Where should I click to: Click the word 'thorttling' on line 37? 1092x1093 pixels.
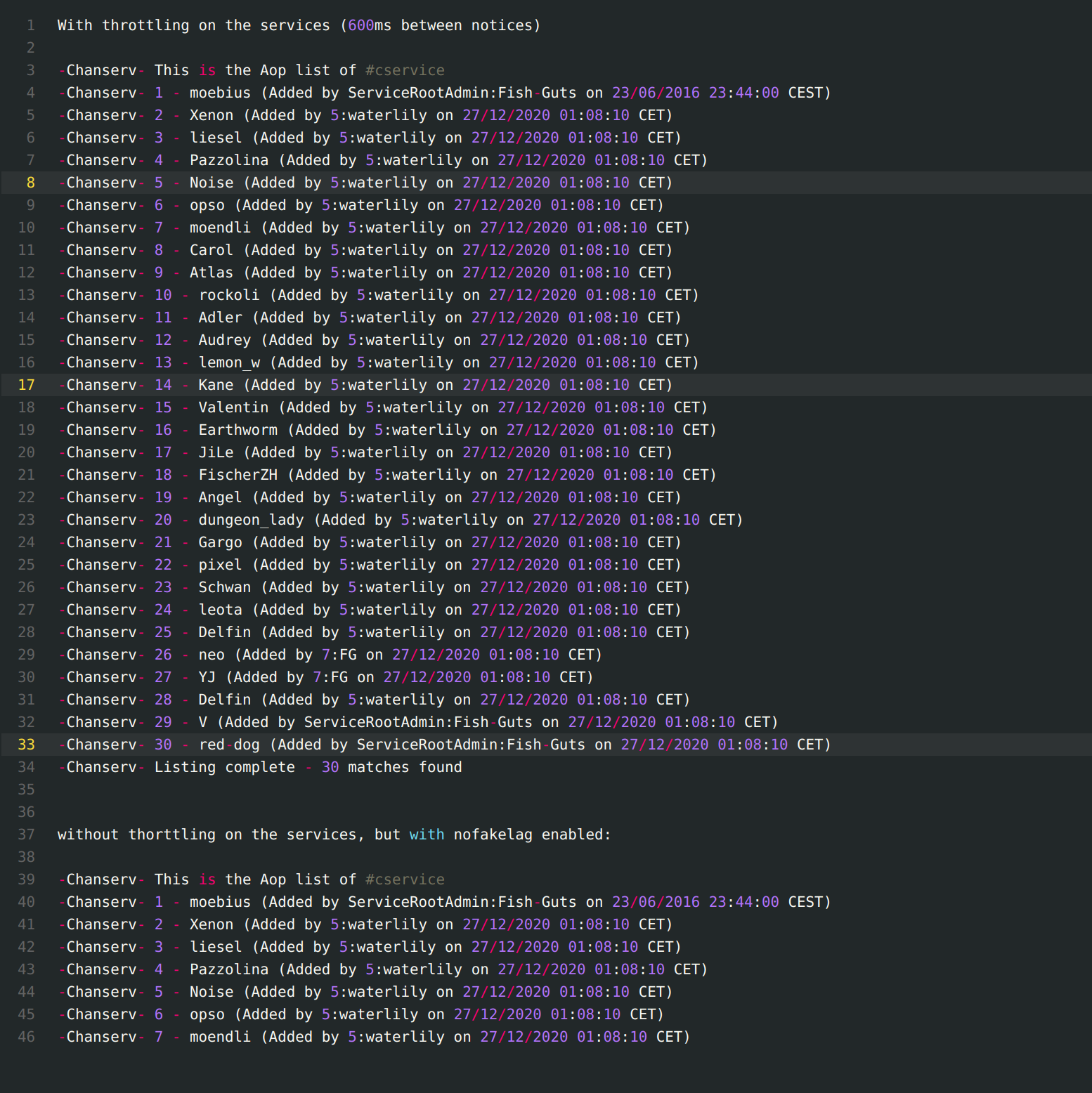pos(172,835)
